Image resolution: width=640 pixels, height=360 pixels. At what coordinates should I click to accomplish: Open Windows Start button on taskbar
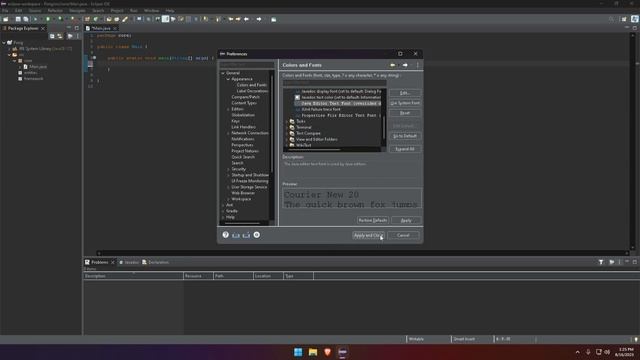[x=298, y=352]
